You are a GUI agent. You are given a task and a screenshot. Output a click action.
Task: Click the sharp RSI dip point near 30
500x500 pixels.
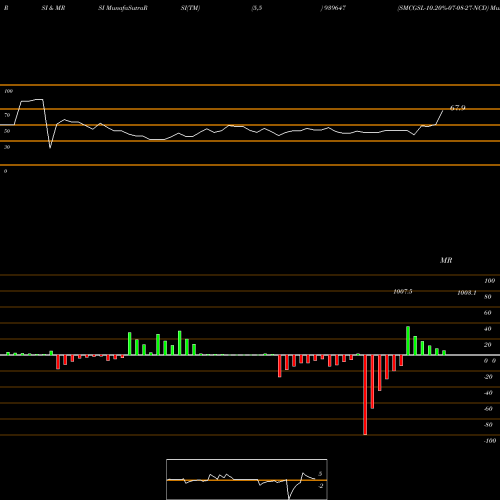[50, 147]
